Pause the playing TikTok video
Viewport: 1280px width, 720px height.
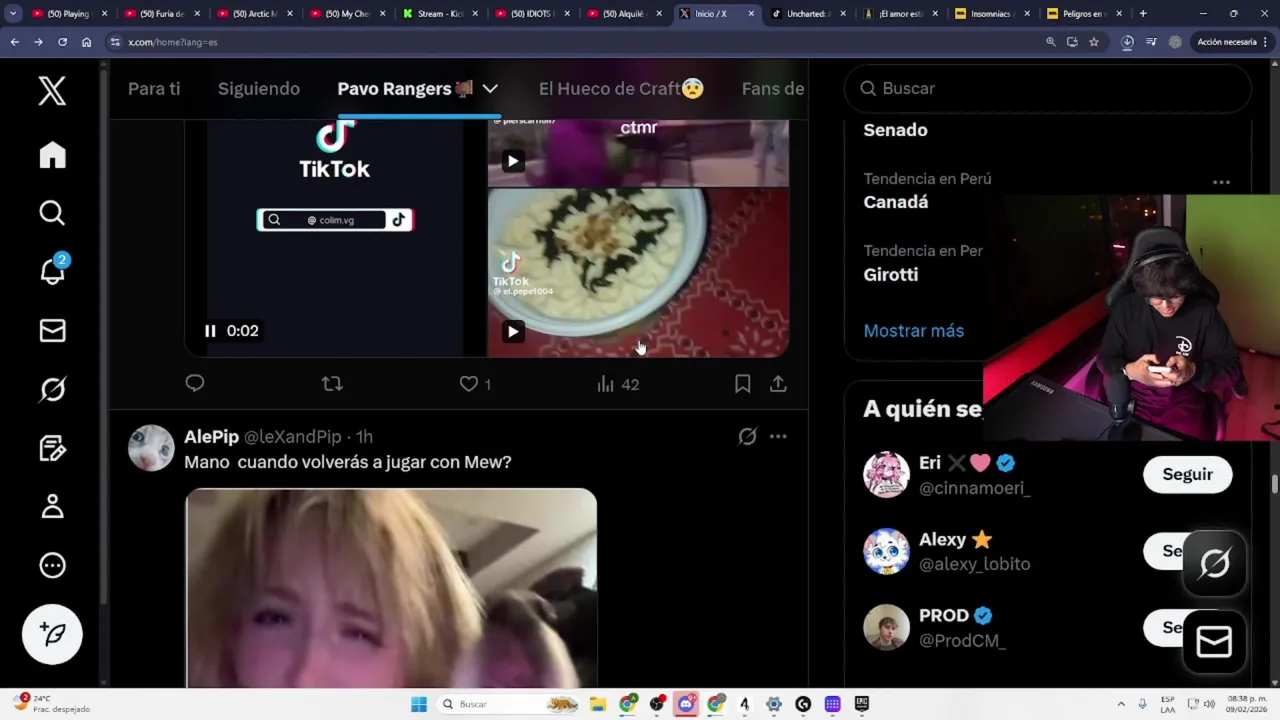click(210, 331)
